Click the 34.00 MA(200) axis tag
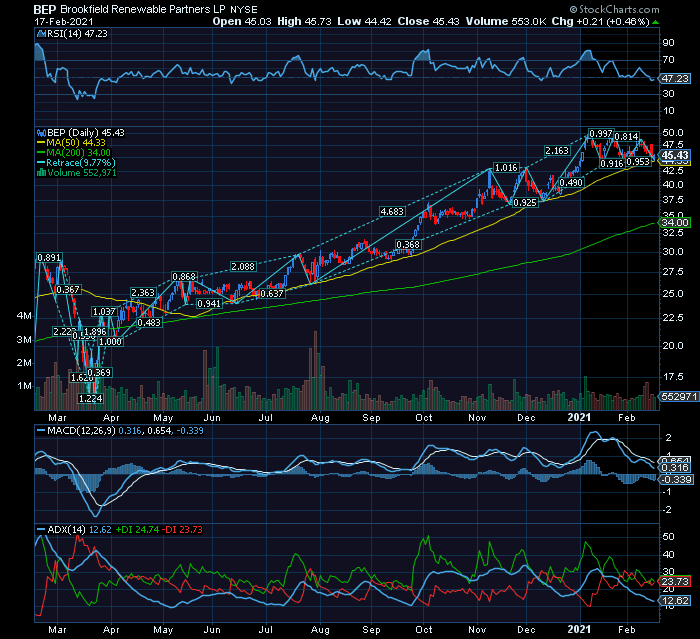 (x=675, y=222)
